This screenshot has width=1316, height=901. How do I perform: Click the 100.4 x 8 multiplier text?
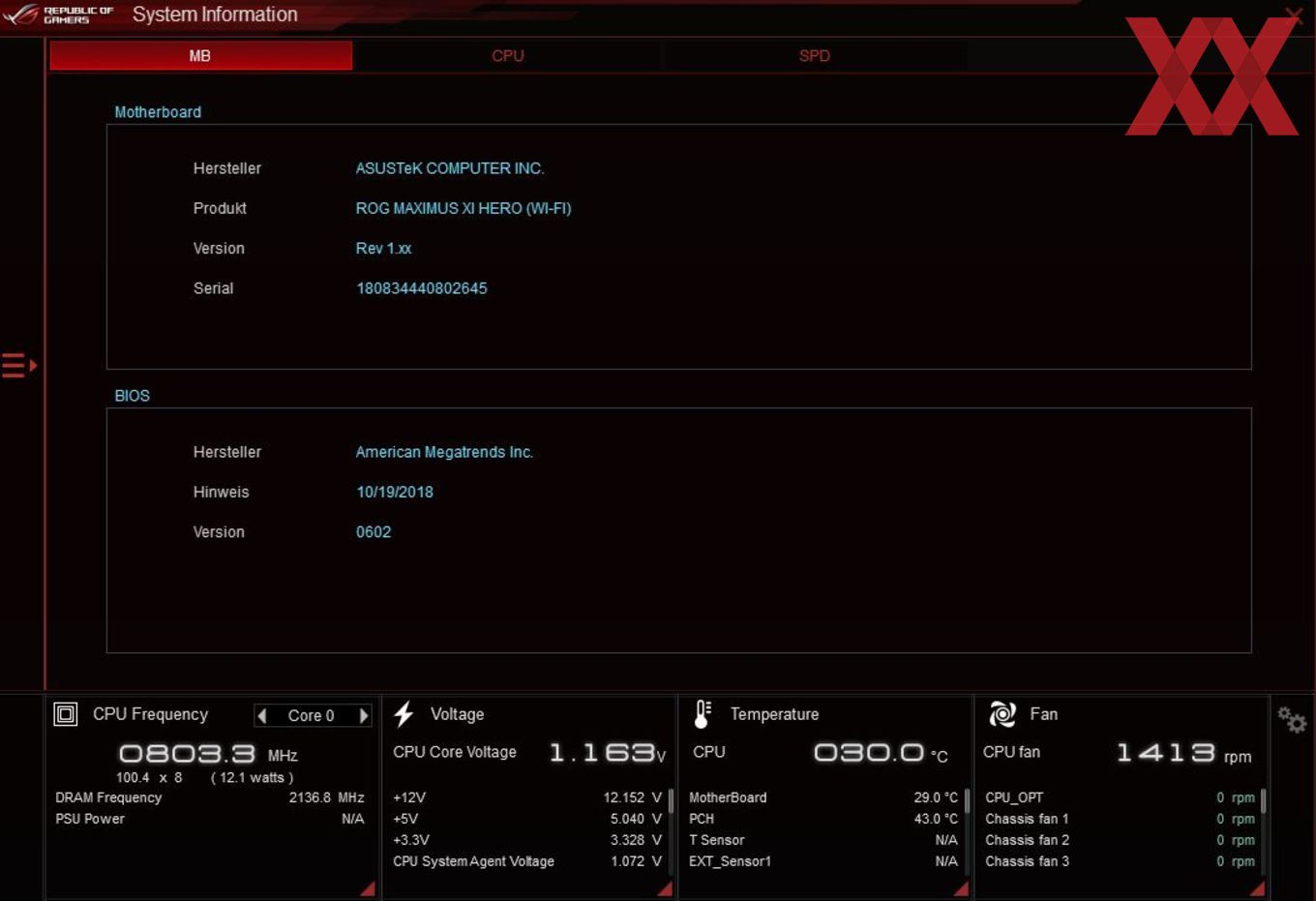(149, 777)
